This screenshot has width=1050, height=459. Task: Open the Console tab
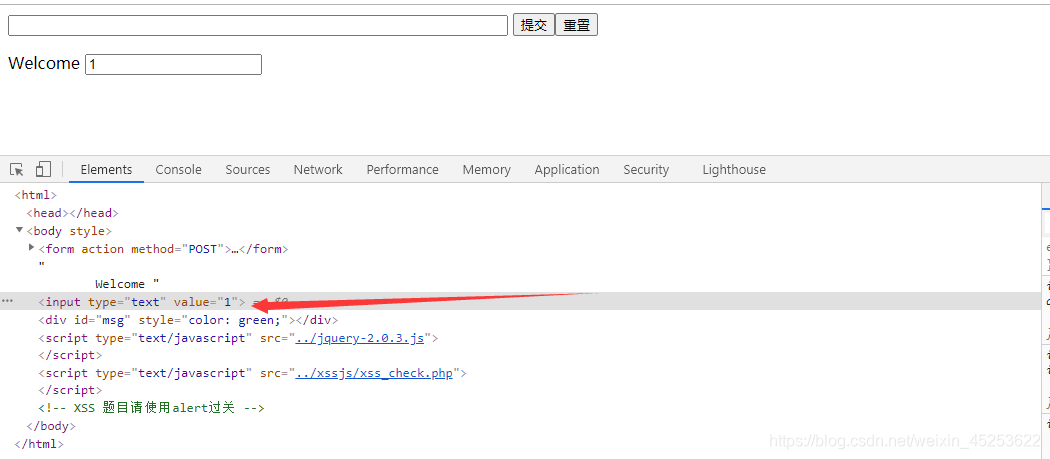coord(178,170)
